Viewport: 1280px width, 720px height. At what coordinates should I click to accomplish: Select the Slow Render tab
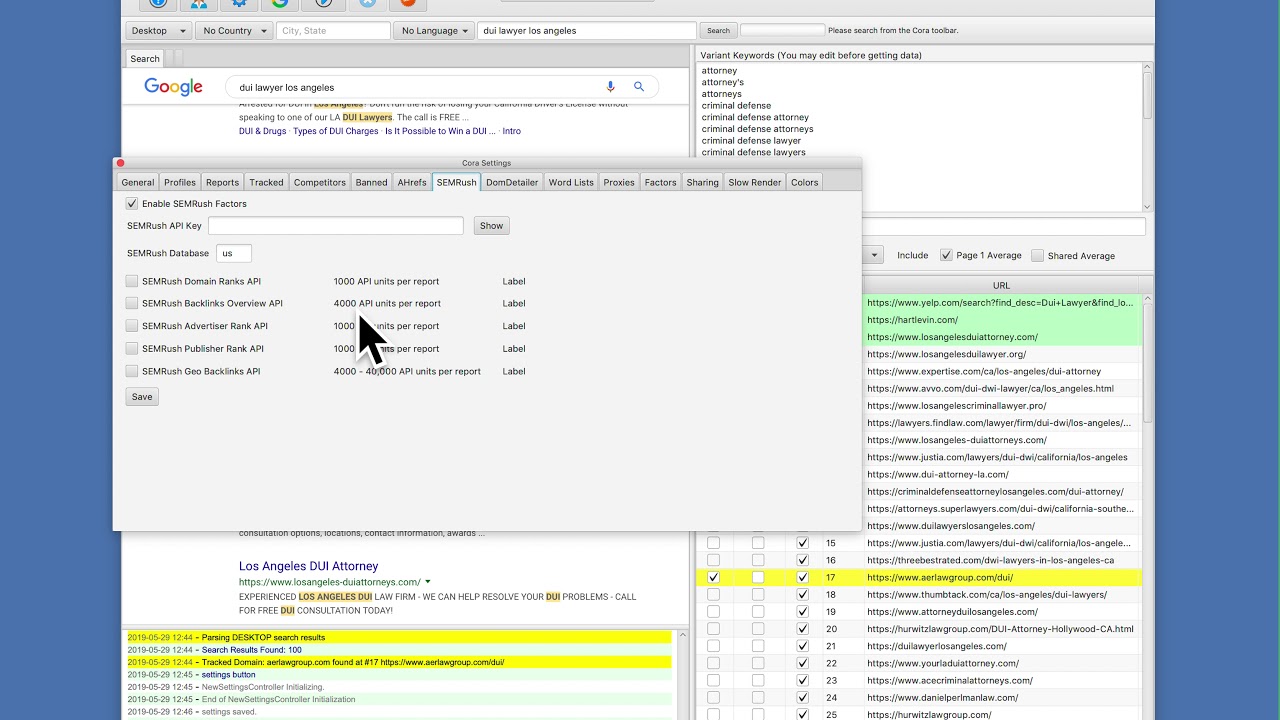pyautogui.click(x=755, y=182)
